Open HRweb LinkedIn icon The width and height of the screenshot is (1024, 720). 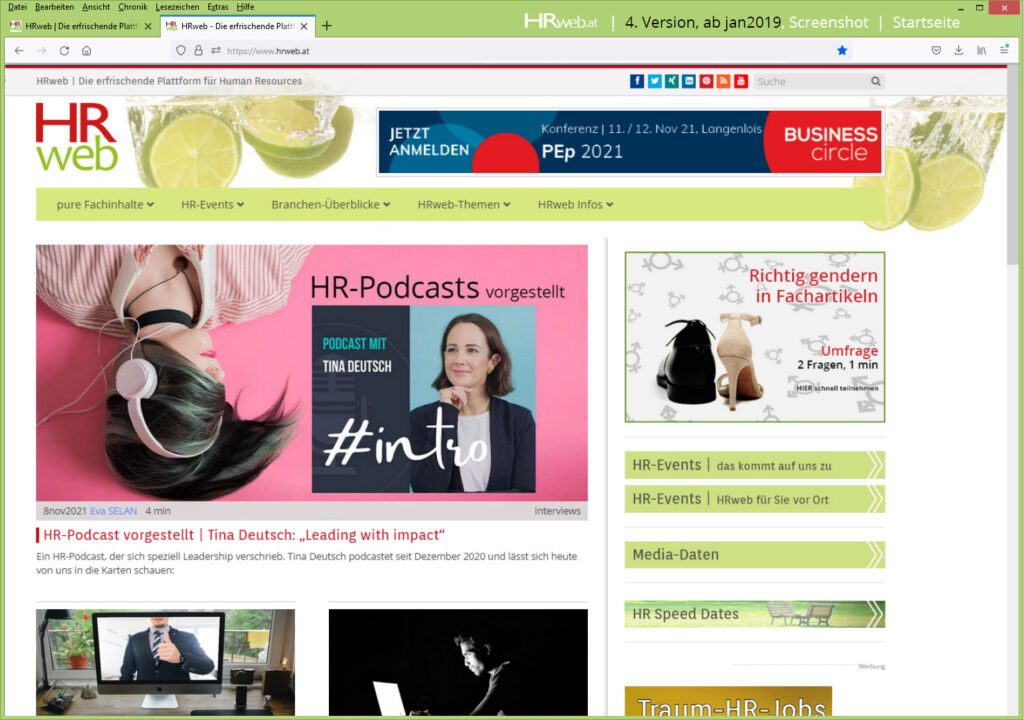click(x=689, y=81)
